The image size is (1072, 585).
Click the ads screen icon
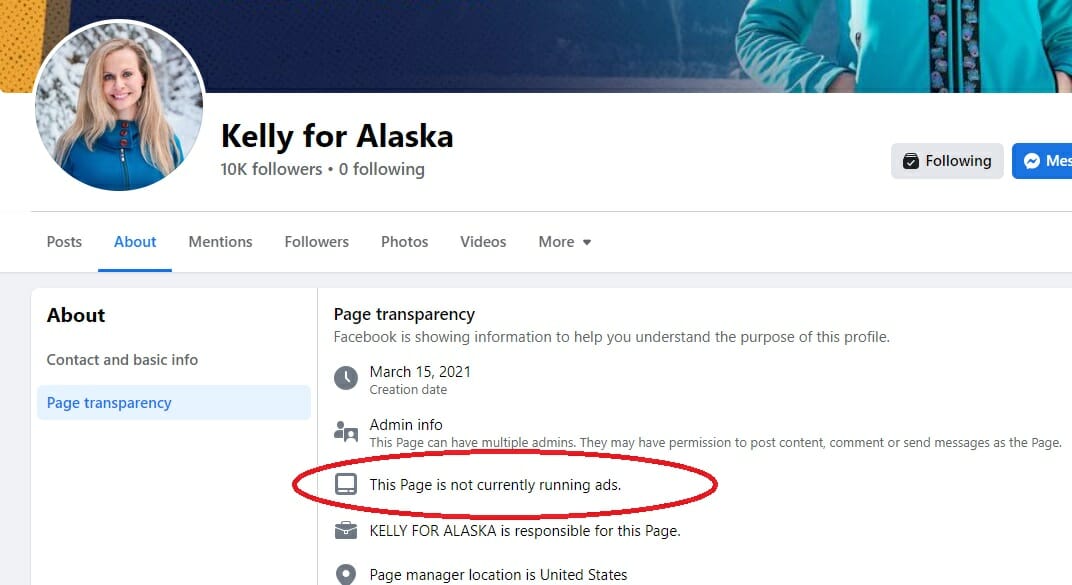click(x=346, y=485)
